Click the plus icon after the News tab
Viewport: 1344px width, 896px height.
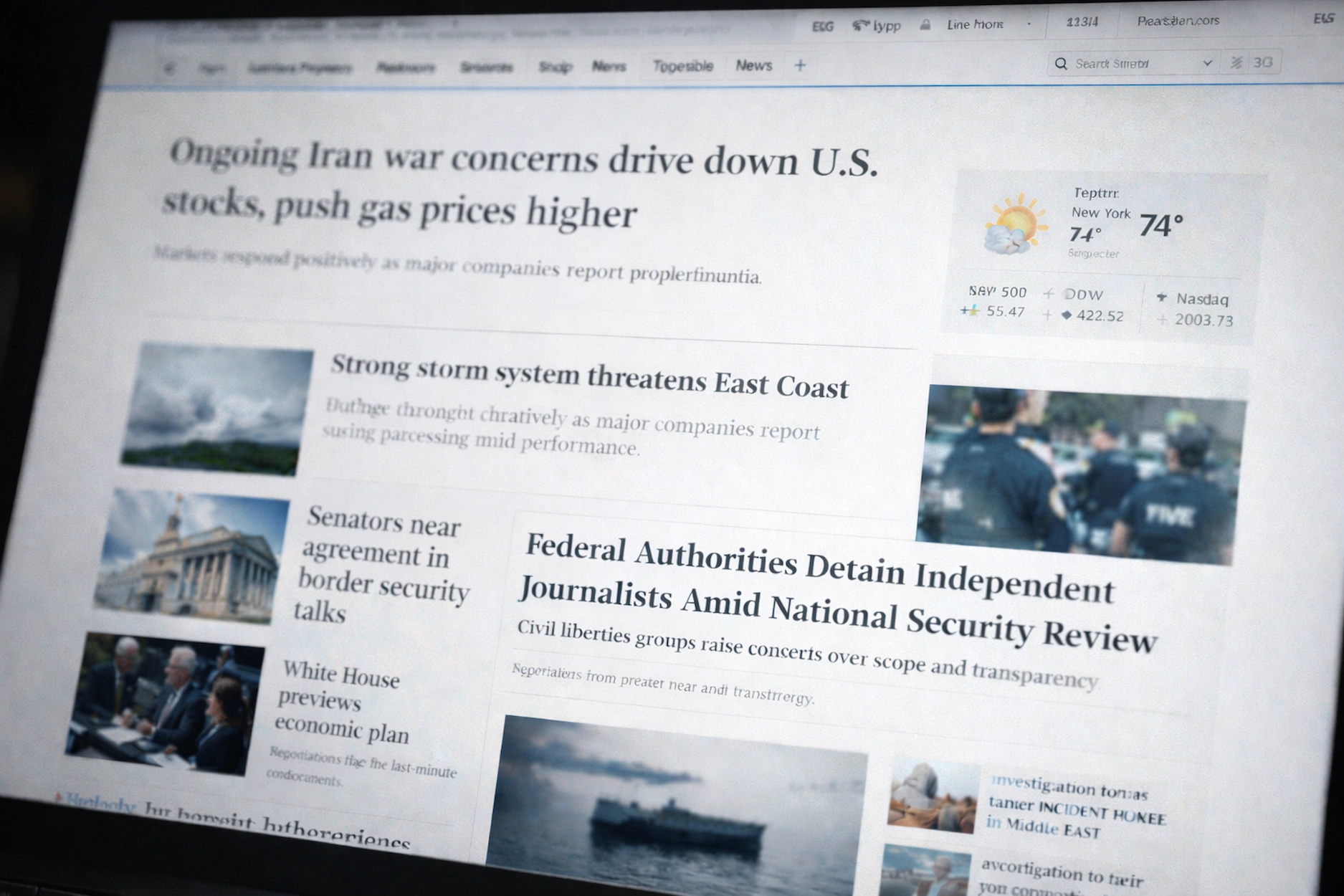(800, 66)
